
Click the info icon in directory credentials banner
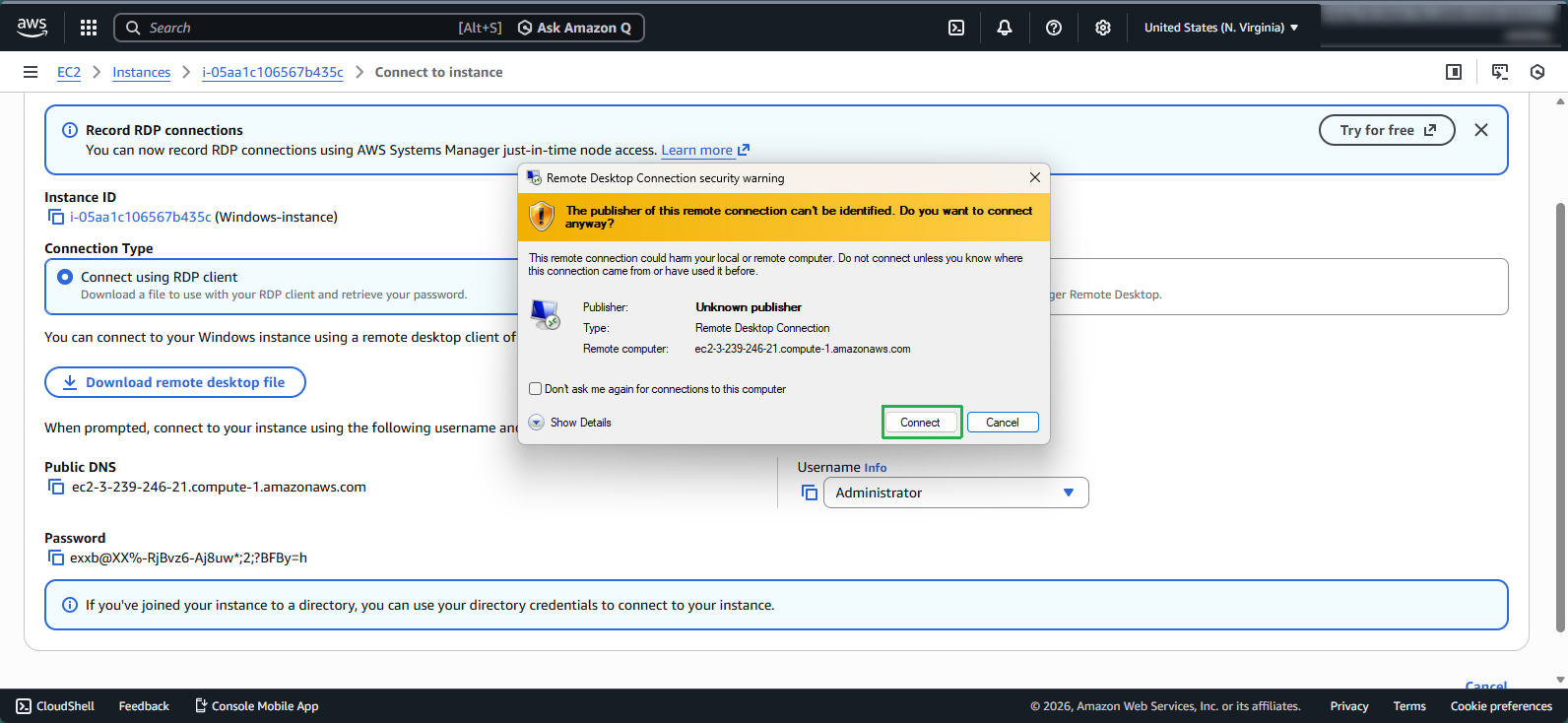pyautogui.click(x=70, y=605)
